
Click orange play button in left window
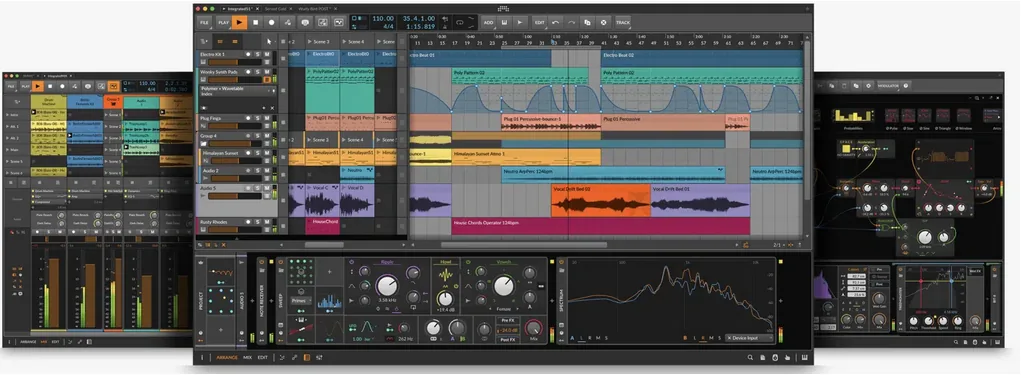click(38, 86)
